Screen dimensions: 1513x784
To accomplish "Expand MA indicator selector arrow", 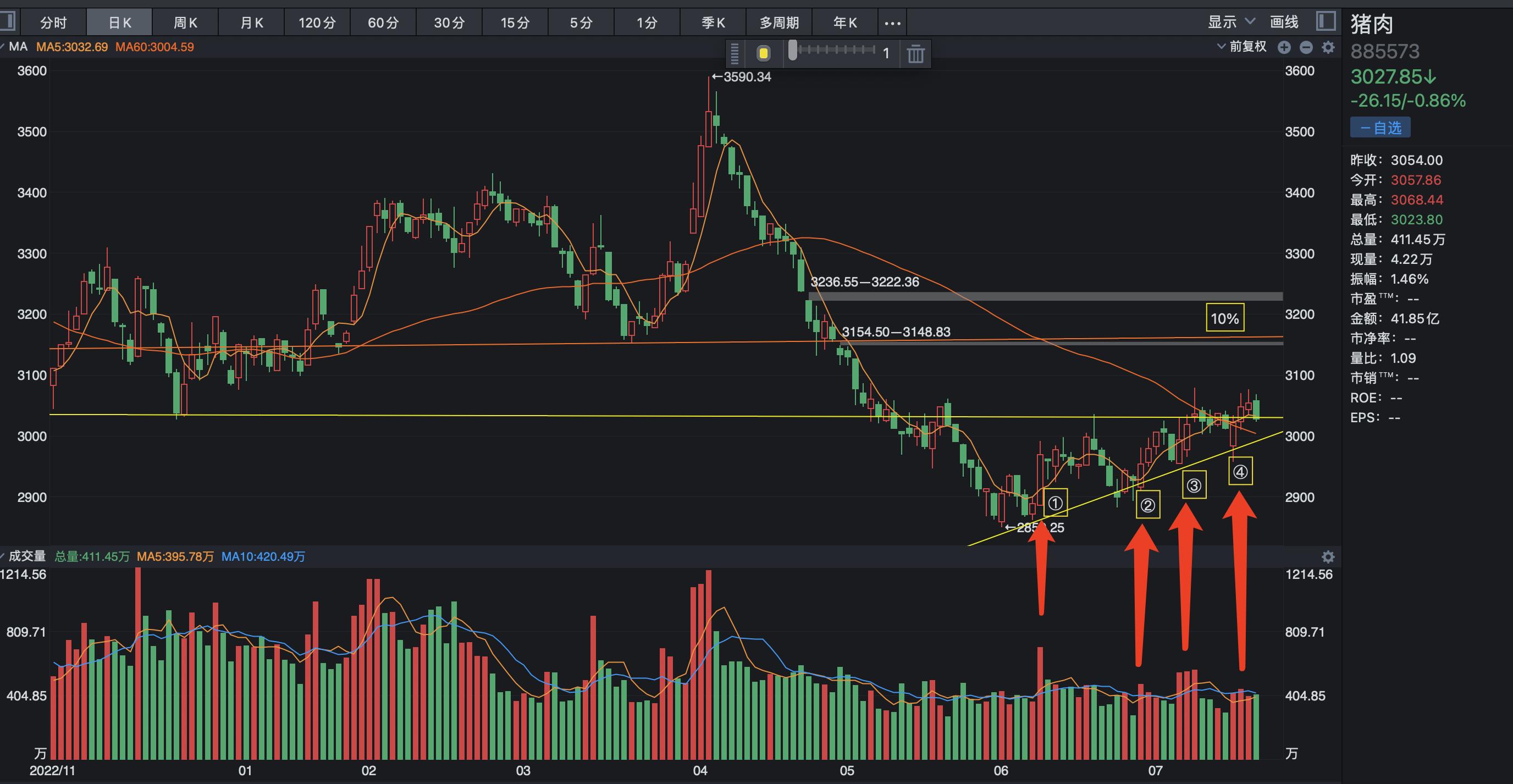I will pyautogui.click(x=3, y=46).
